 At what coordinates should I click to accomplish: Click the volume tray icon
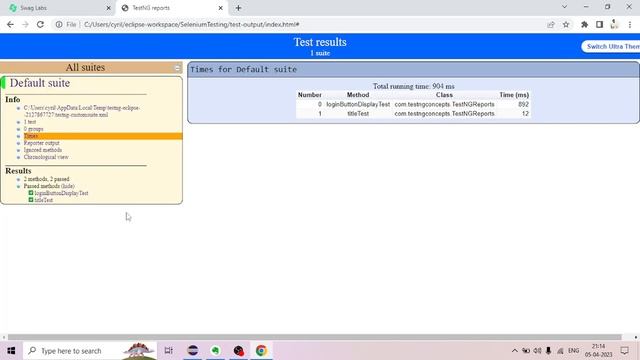coord(537,351)
